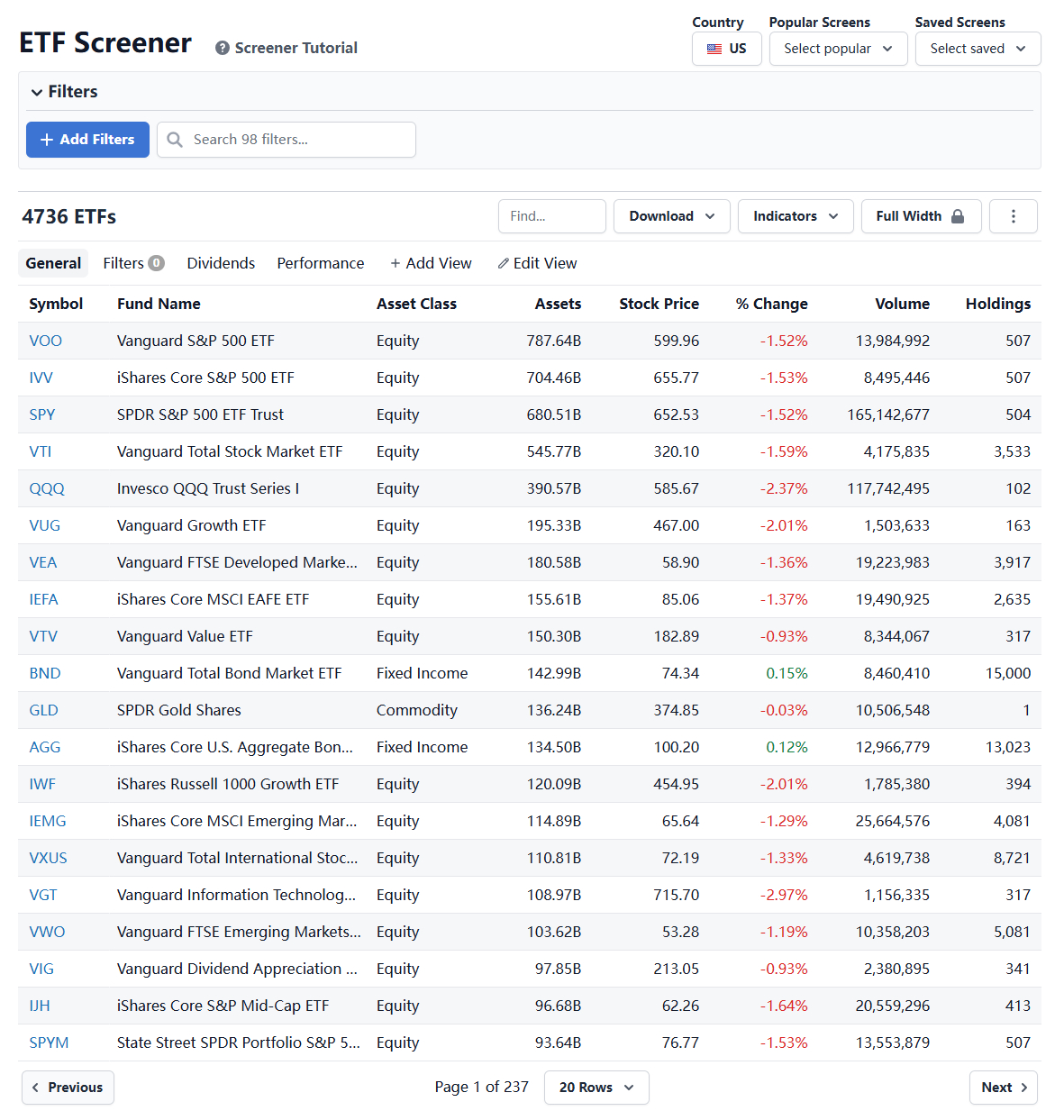This screenshot has height=1120, width=1064.
Task: Open the VUG ticker link
Action: 44,525
